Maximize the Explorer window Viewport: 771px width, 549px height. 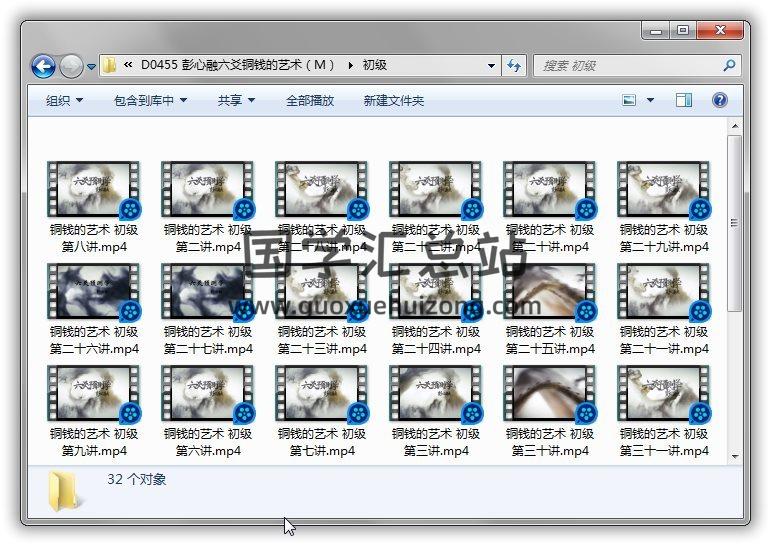(x=682, y=31)
